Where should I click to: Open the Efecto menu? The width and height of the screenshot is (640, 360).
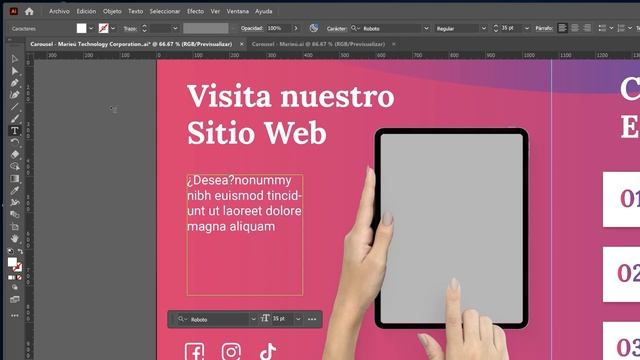pos(196,11)
